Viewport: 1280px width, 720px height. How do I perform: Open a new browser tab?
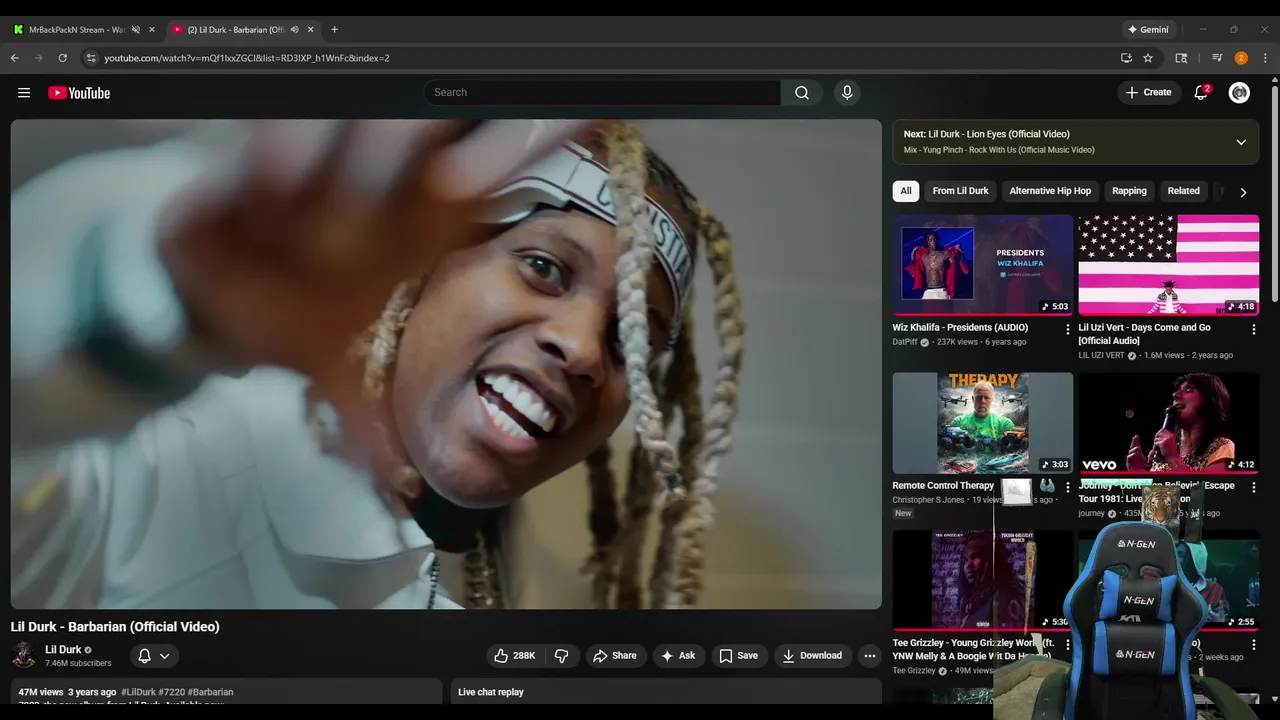click(334, 29)
